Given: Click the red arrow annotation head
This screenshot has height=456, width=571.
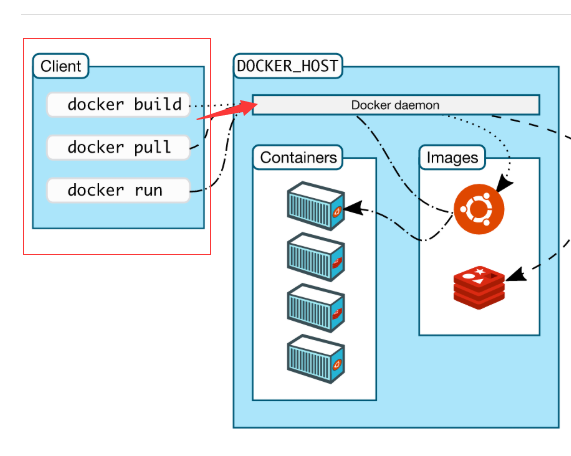Looking at the screenshot, I should tap(249, 107).
